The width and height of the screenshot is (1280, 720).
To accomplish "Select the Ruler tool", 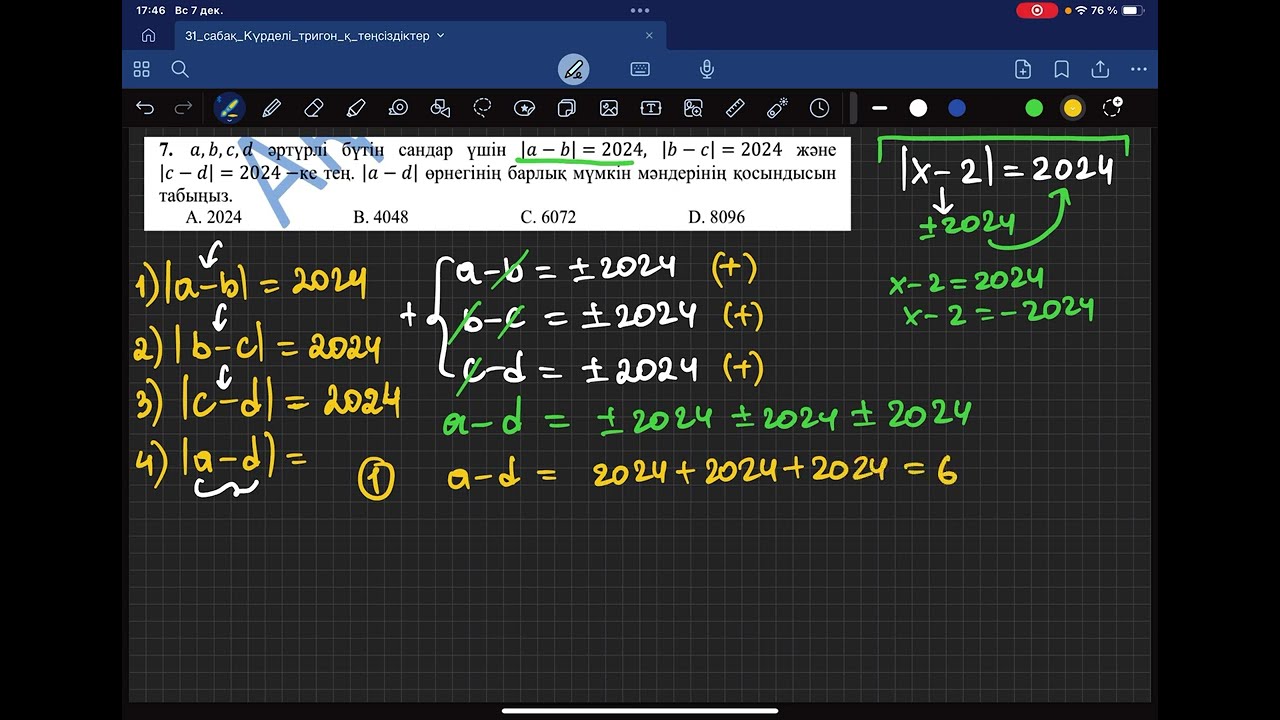I will [x=735, y=108].
